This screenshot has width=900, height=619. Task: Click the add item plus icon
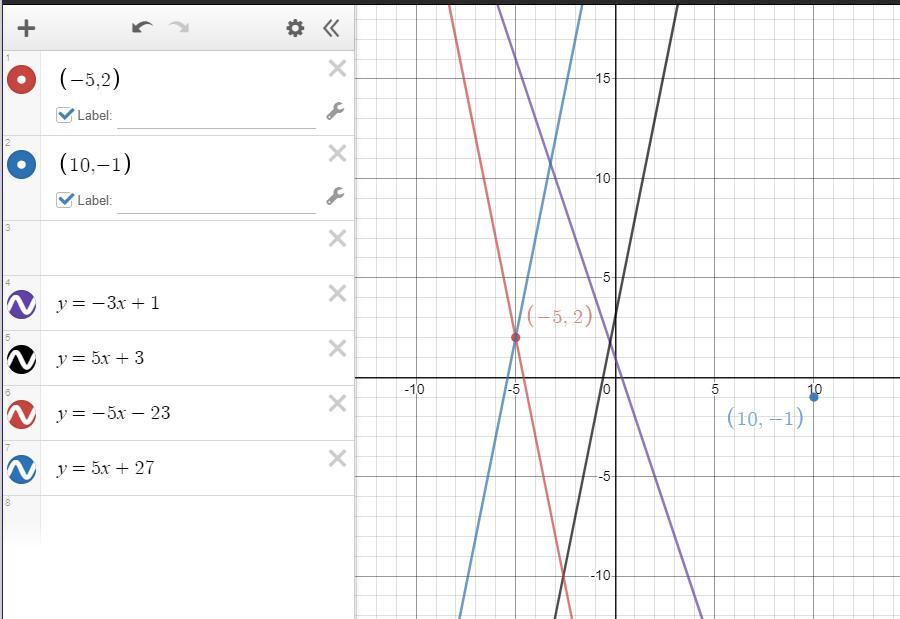pos(26,28)
